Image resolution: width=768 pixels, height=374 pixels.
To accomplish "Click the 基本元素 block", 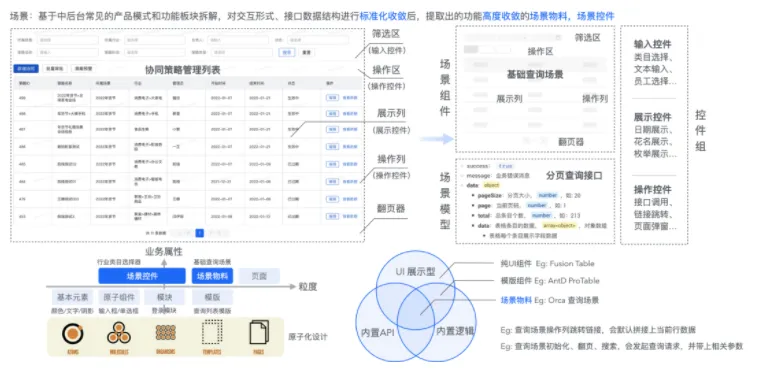I will tap(72, 297).
